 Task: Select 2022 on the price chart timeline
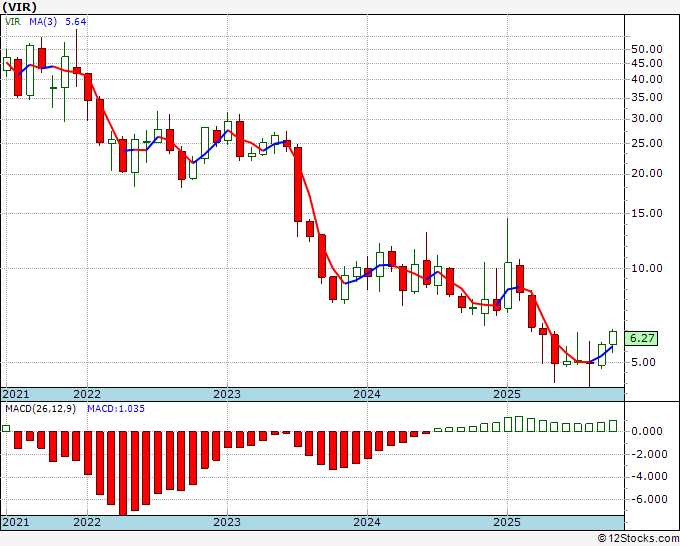(87, 394)
